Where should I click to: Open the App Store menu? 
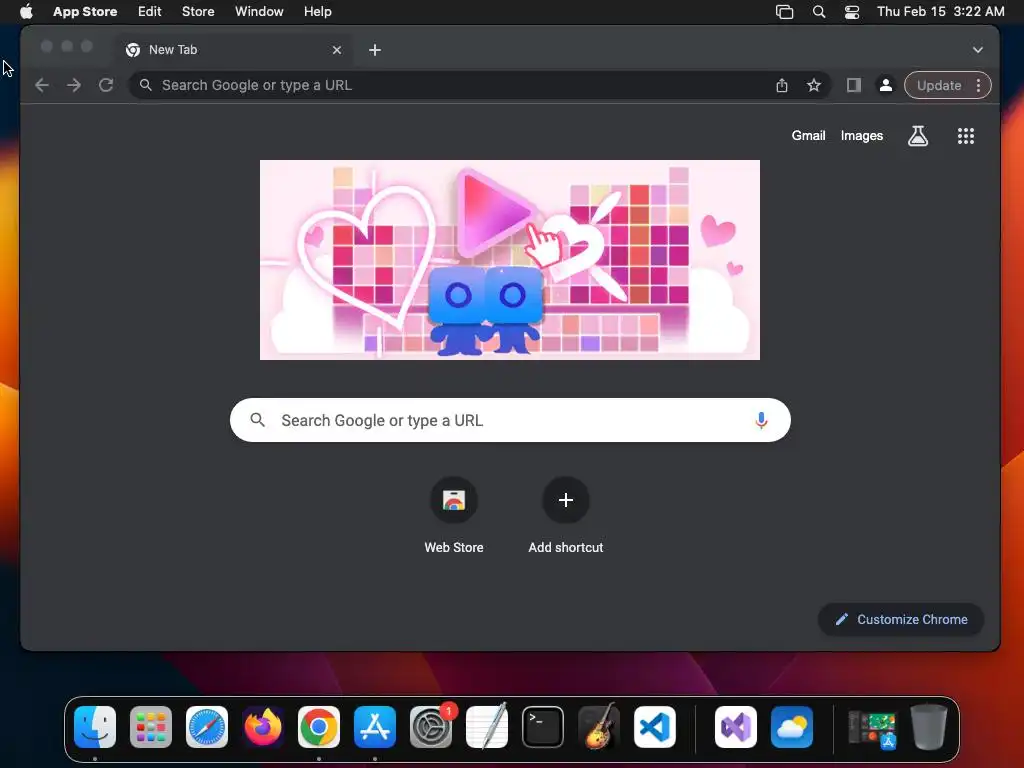[85, 12]
